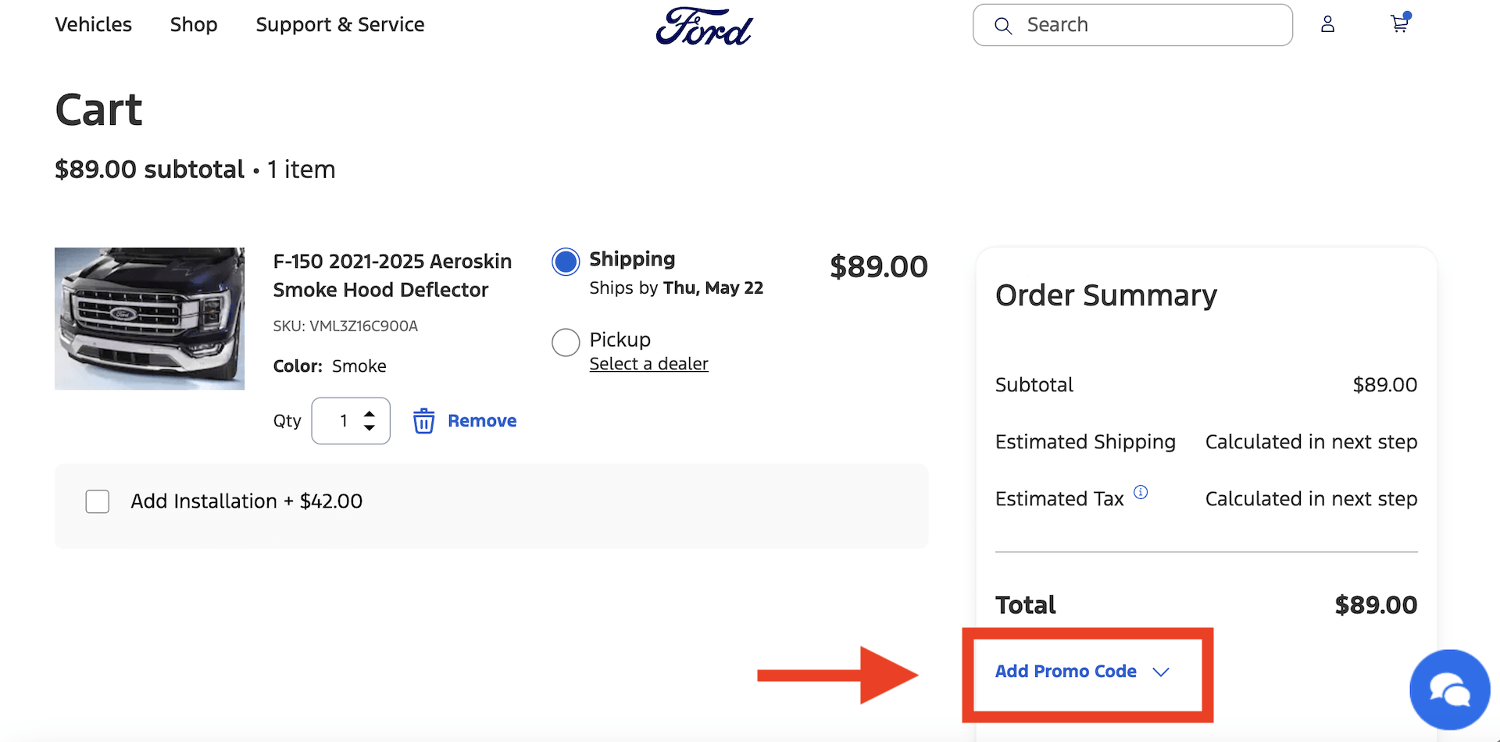Screen dimensions: 1500x742
Task: Increase quantity with the up arrow
Action: coord(370,414)
